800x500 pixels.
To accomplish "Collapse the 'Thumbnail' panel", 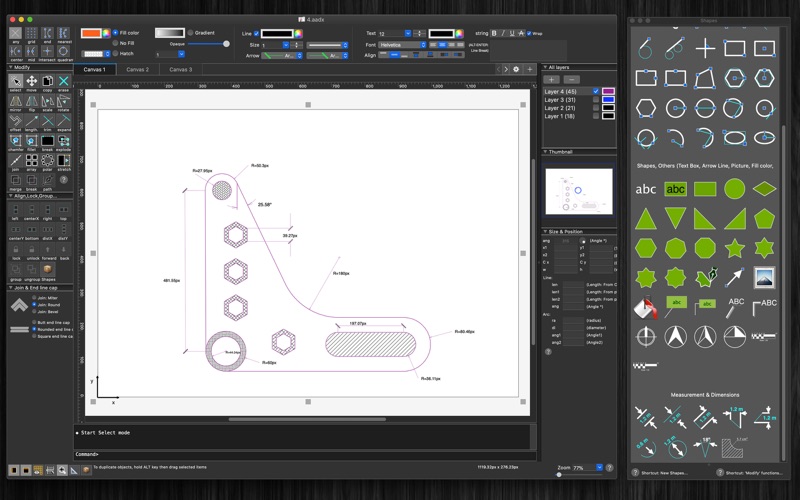I will coord(545,152).
